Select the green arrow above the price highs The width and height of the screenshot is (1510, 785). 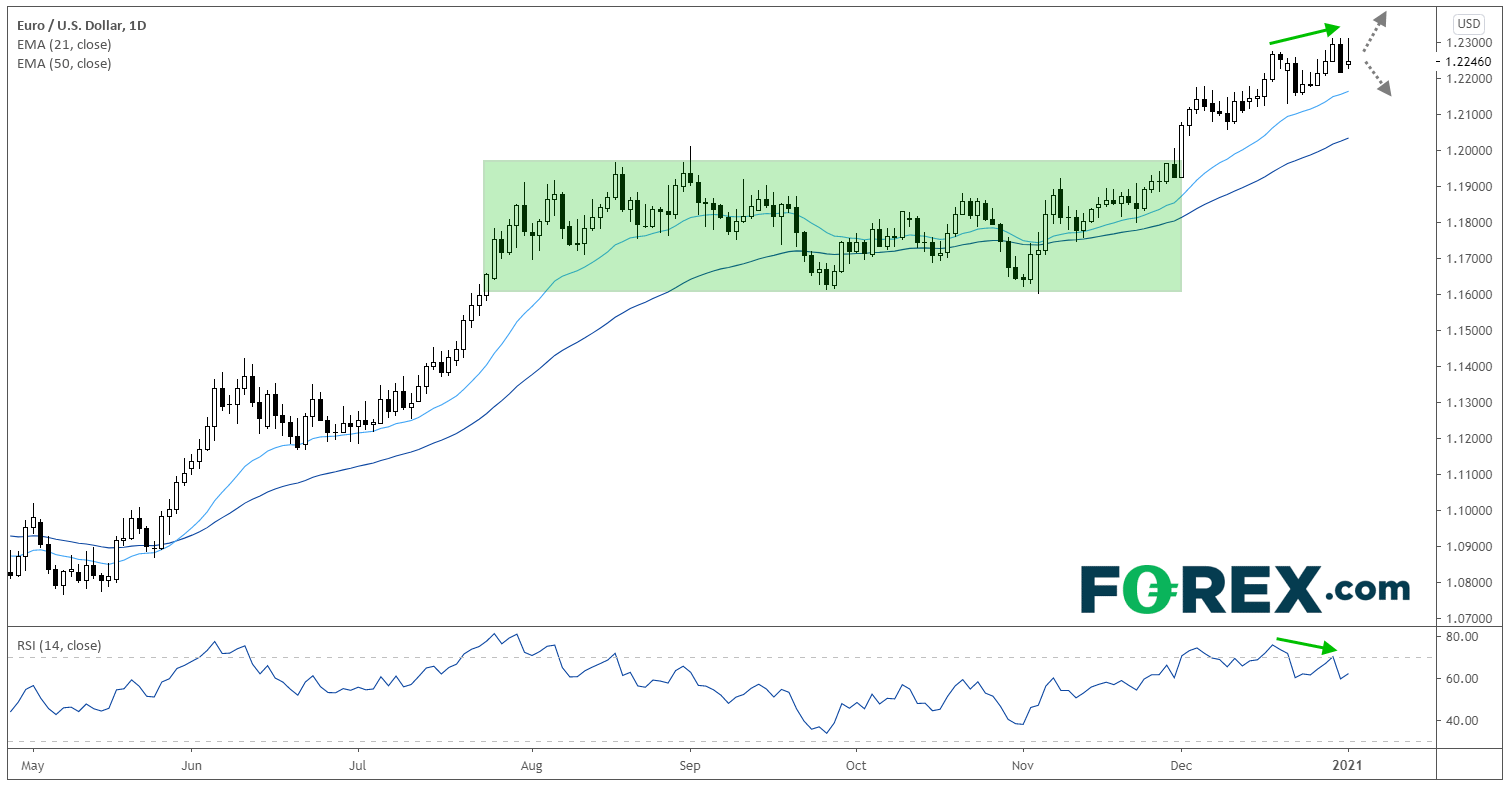[x=1304, y=35]
